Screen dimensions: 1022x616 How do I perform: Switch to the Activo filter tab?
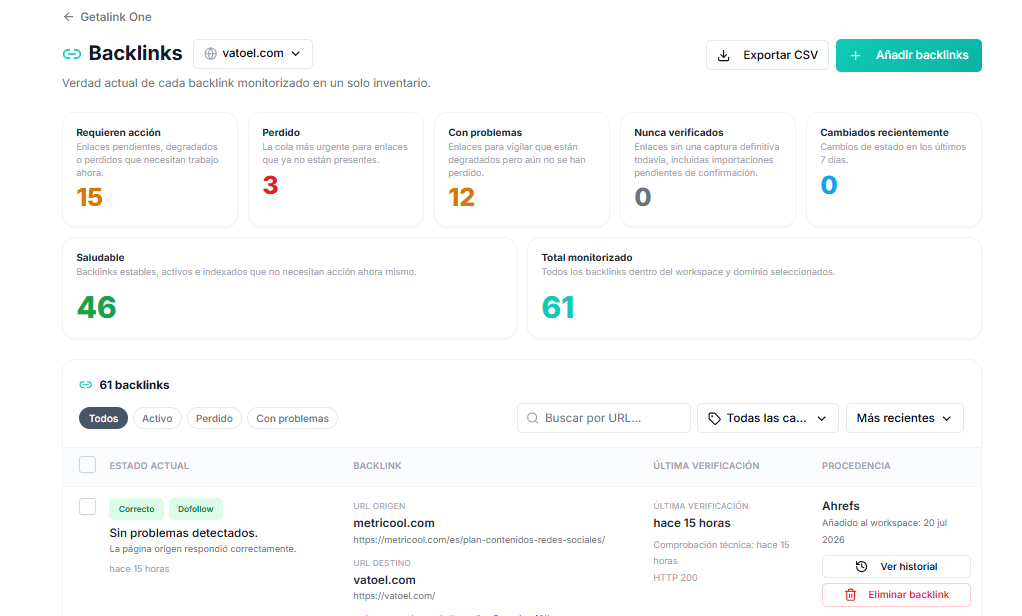(157, 418)
